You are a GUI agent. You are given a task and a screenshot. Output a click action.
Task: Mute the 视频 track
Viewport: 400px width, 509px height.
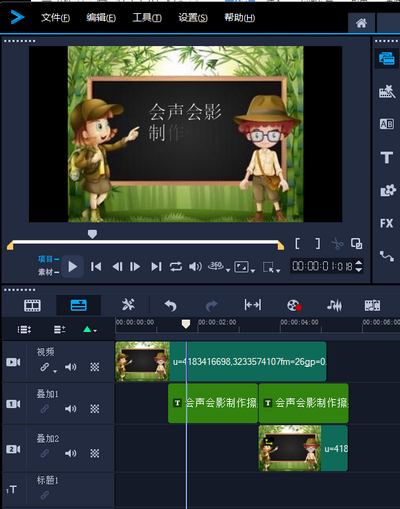tap(70, 367)
